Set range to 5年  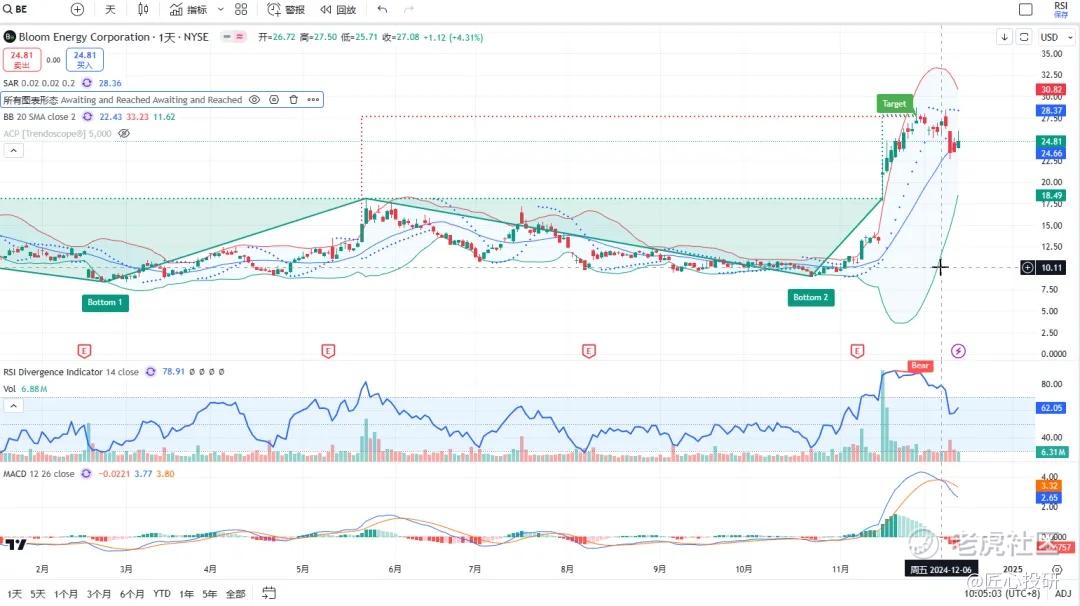pyautogui.click(x=209, y=594)
